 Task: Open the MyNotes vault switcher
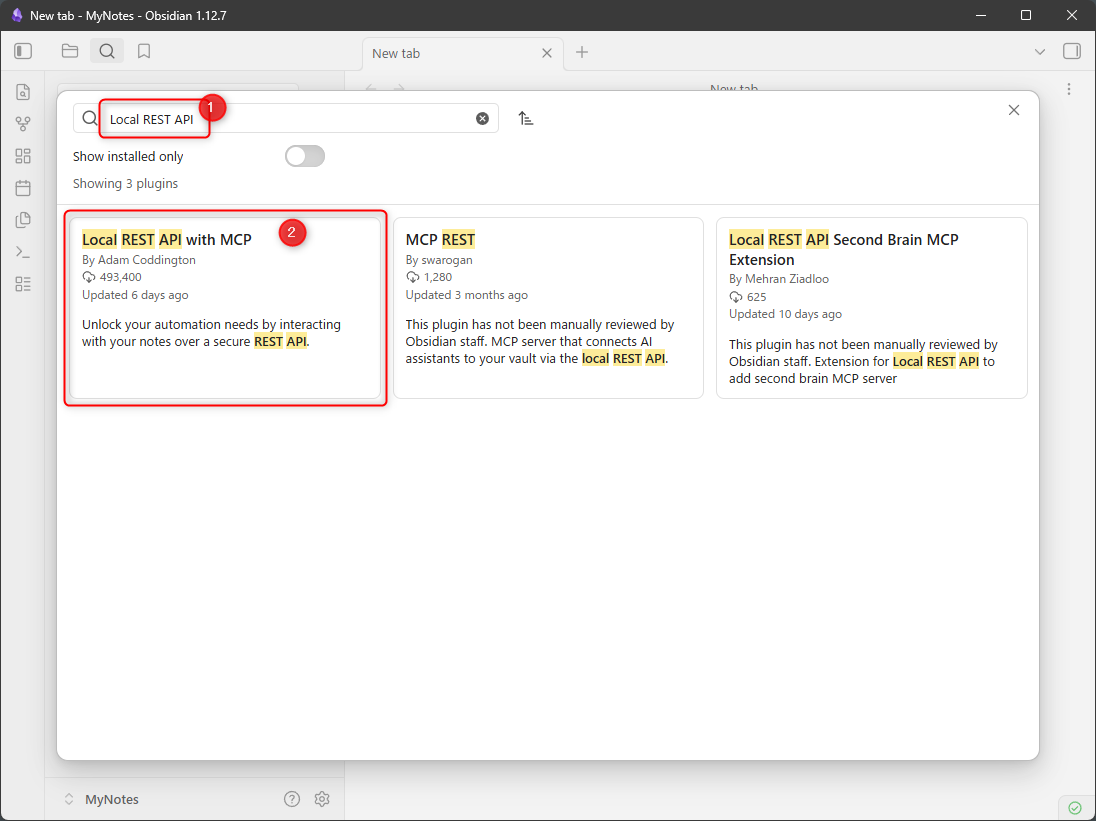pos(101,799)
